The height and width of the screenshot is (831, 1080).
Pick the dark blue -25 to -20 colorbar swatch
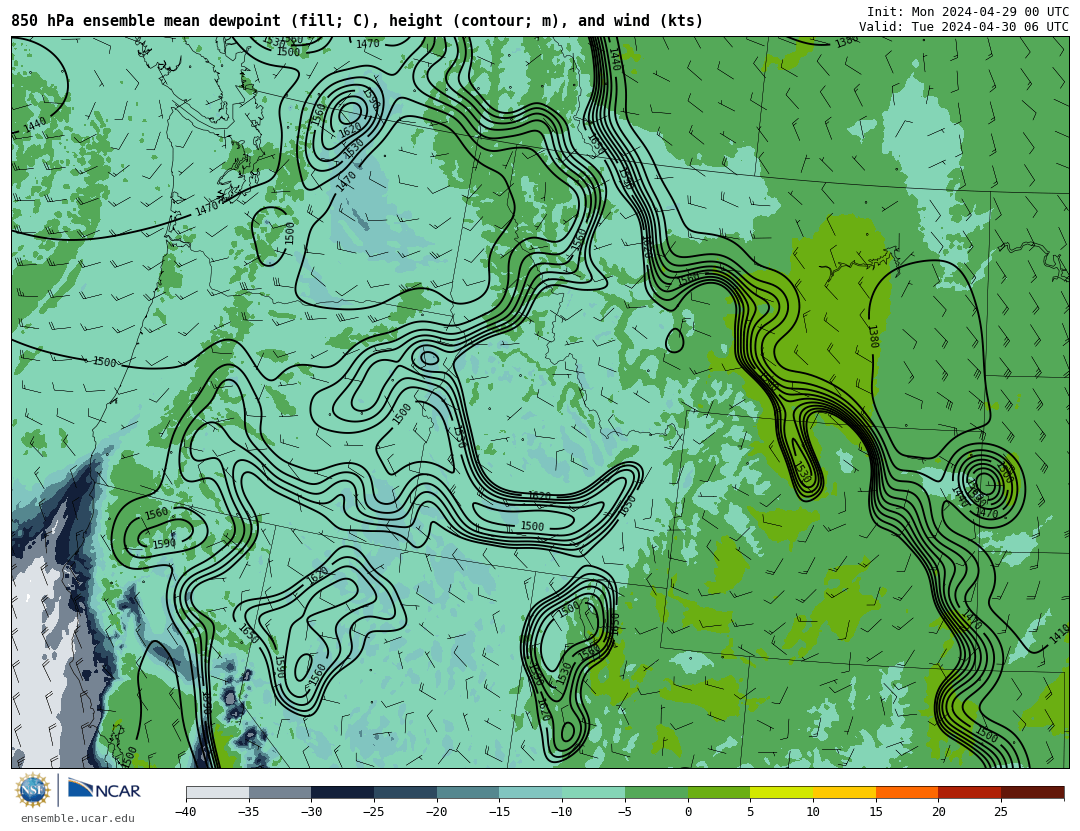point(405,792)
